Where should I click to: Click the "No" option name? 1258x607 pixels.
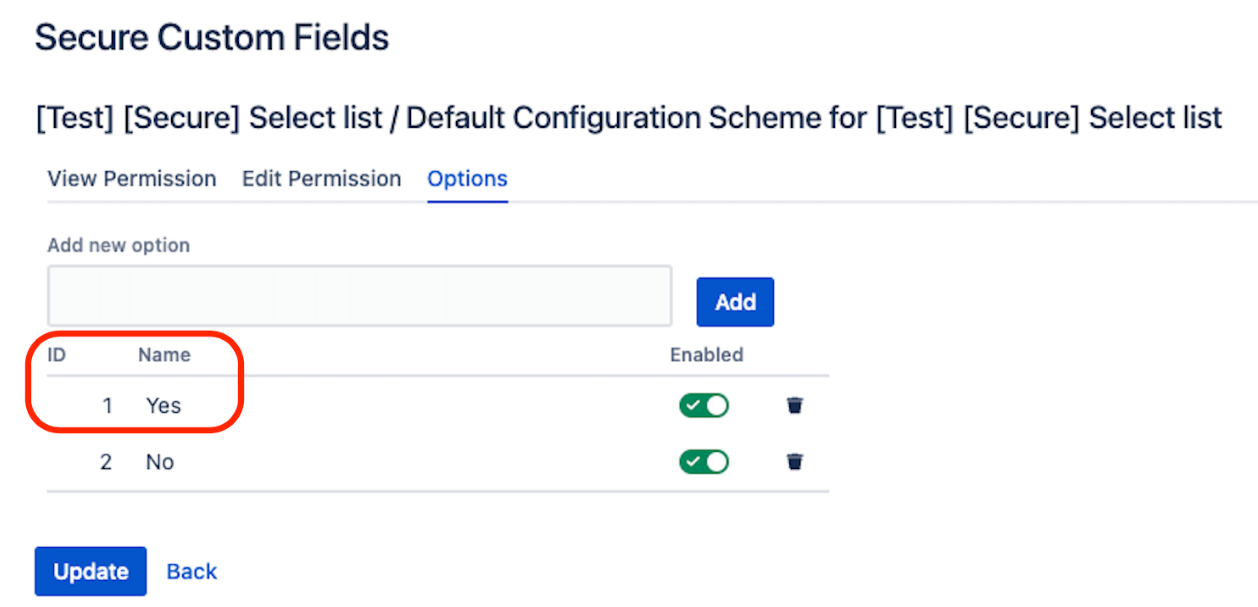pos(160,462)
